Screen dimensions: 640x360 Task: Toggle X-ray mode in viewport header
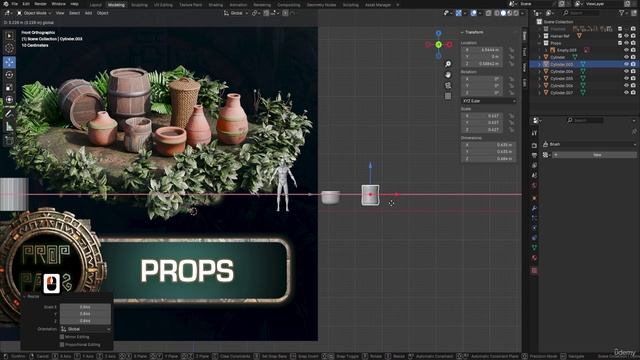(489, 13)
